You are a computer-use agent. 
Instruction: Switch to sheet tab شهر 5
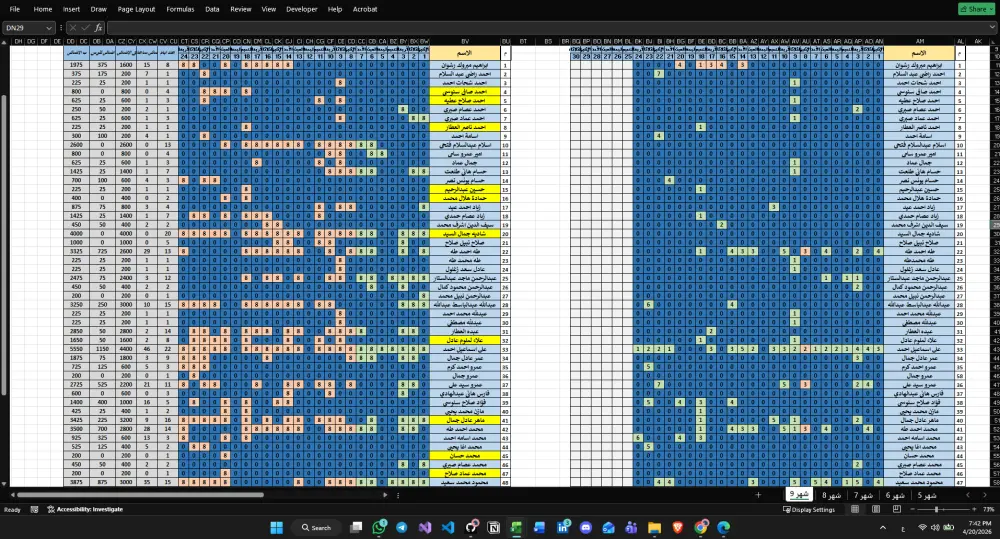point(927,495)
